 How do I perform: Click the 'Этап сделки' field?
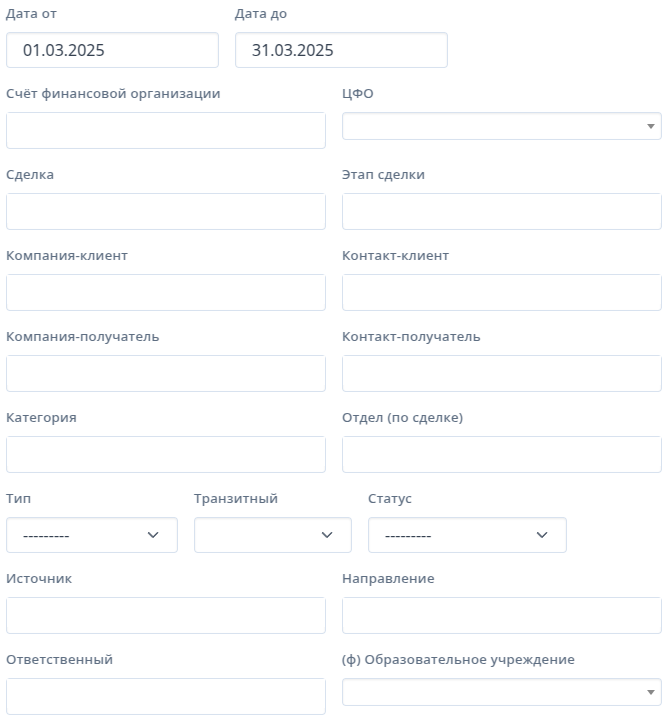[502, 212]
